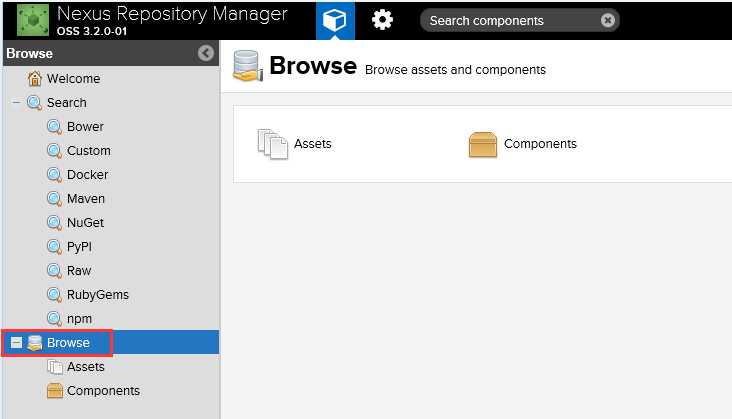Collapse the Browse side panel arrow
Viewport: 732px width, 419px height.
[x=205, y=53]
